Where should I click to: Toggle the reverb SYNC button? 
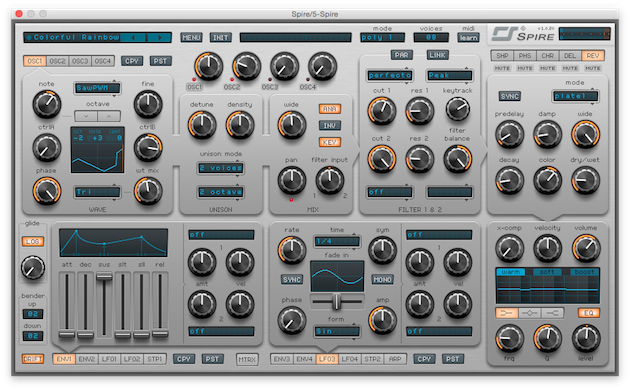click(x=509, y=96)
